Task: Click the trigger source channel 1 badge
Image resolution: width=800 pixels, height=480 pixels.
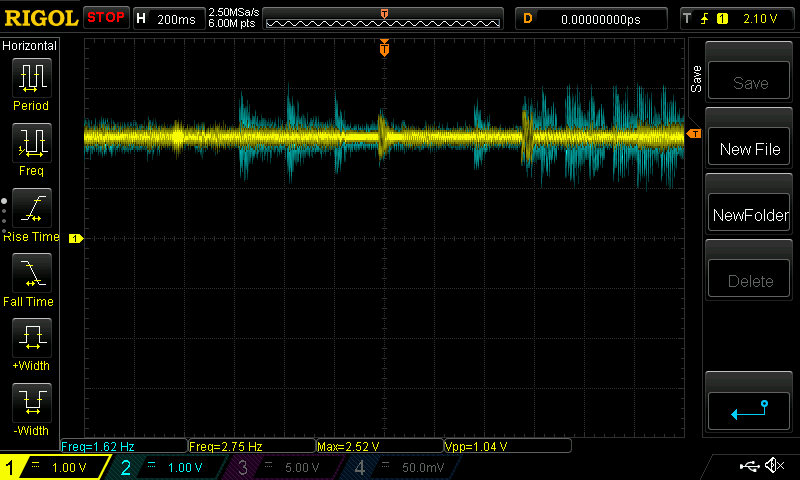Action: (x=722, y=19)
